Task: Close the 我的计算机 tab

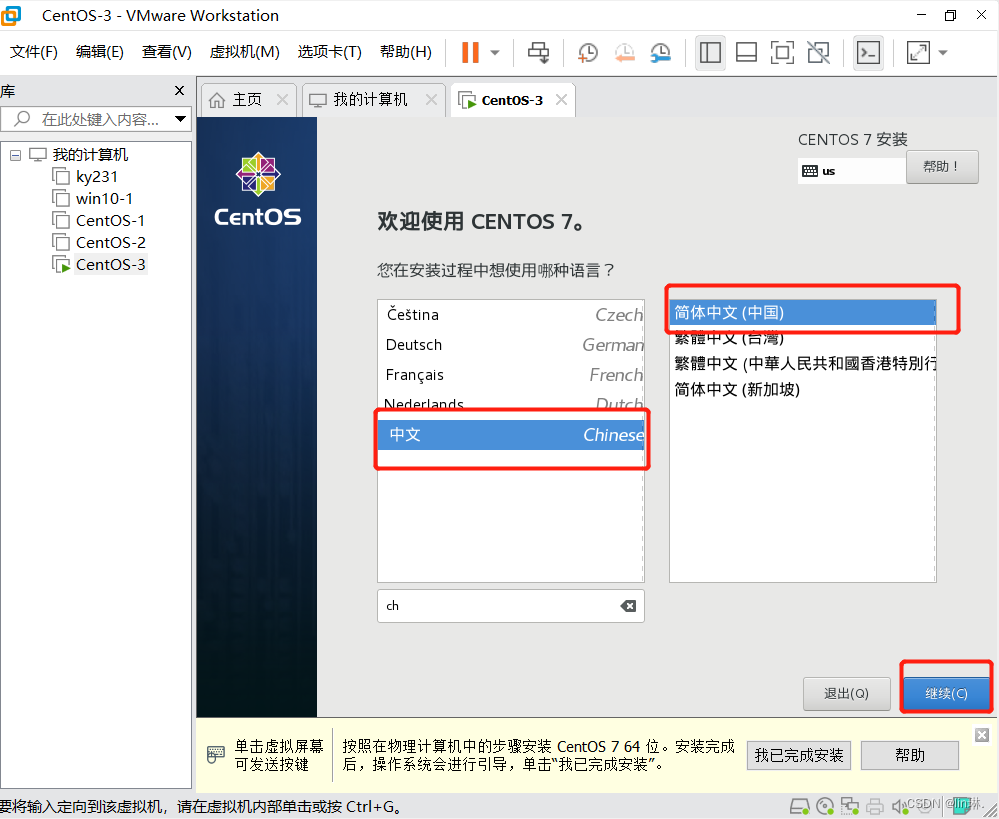Action: point(431,99)
